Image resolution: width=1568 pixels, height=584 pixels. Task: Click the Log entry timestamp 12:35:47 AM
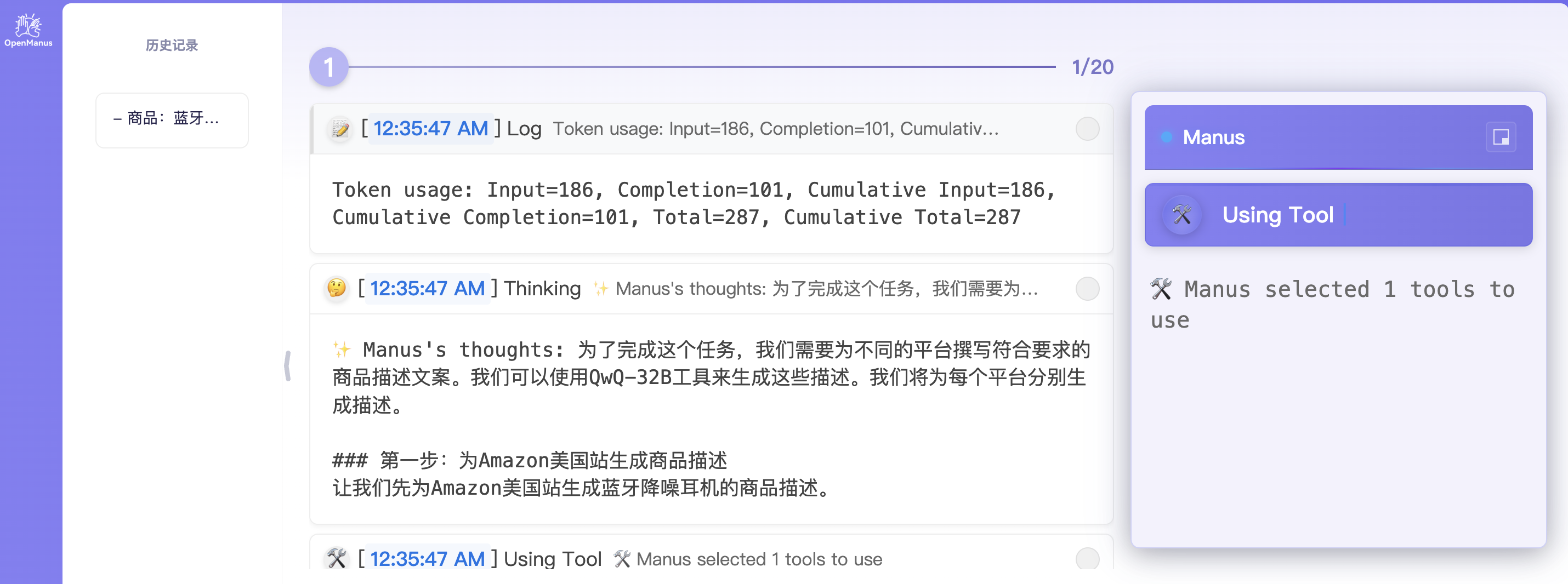[x=431, y=128]
